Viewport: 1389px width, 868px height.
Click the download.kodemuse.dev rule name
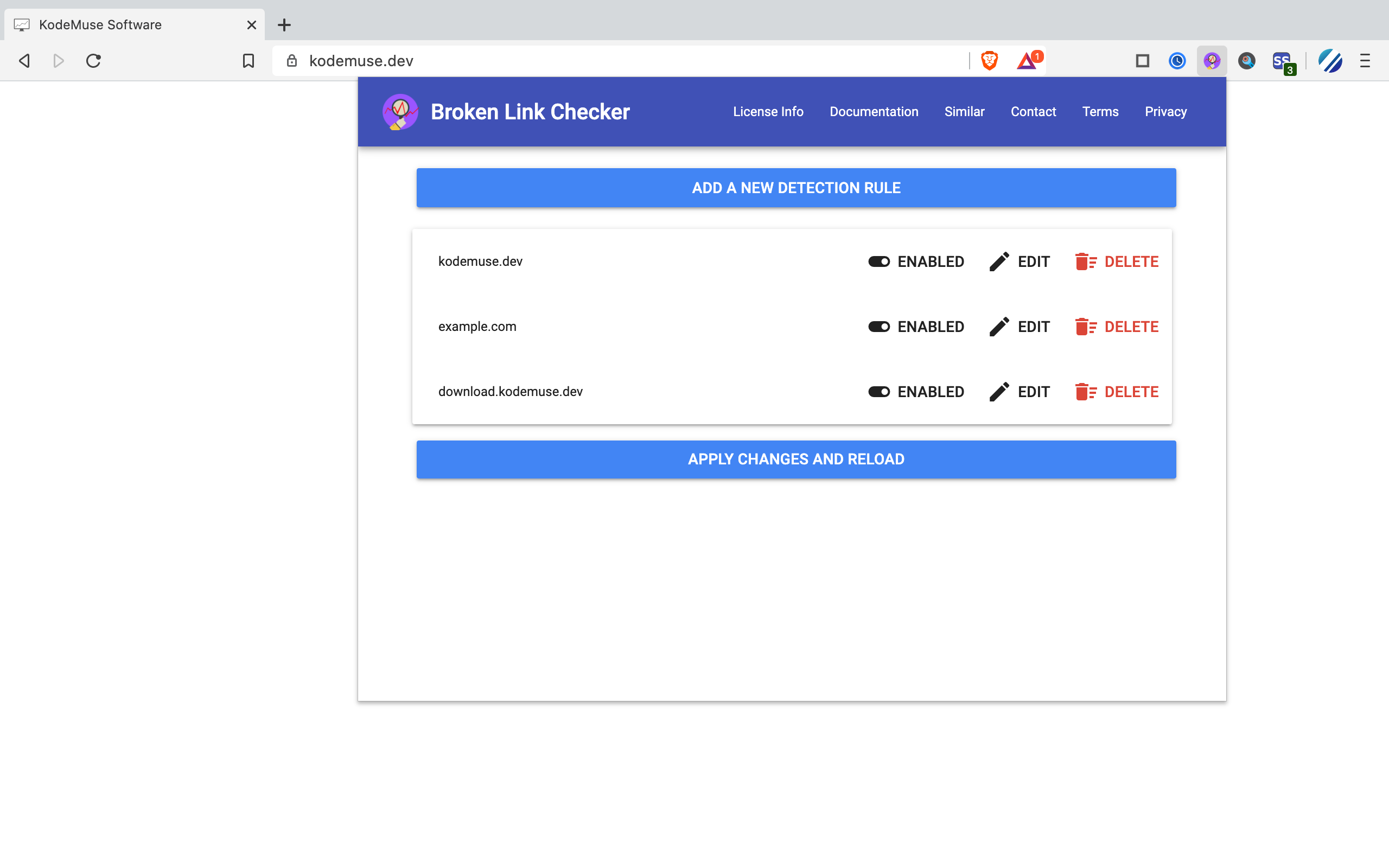pos(510,392)
